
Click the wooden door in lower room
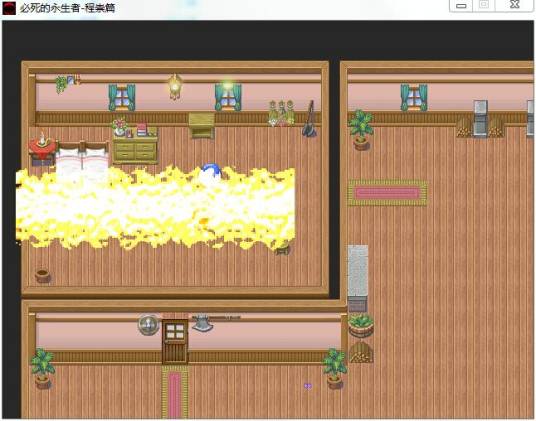pyautogui.click(x=175, y=341)
